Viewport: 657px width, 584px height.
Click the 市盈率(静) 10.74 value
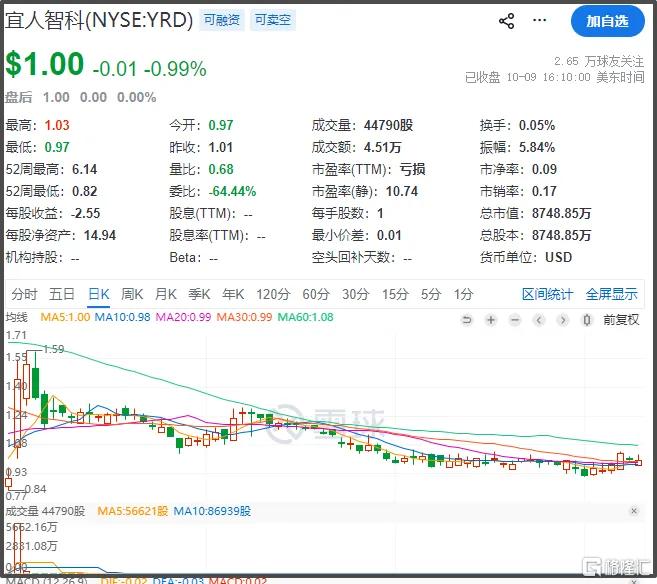[402, 191]
